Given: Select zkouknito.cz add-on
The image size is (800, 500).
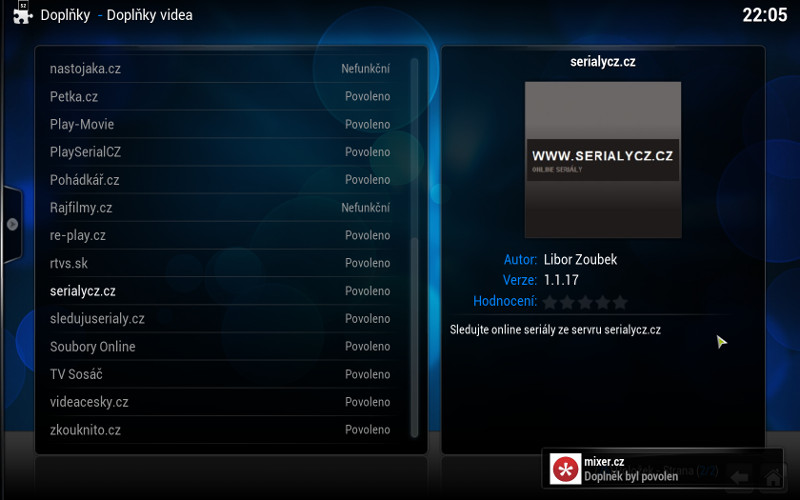Looking at the screenshot, I should coord(221,430).
